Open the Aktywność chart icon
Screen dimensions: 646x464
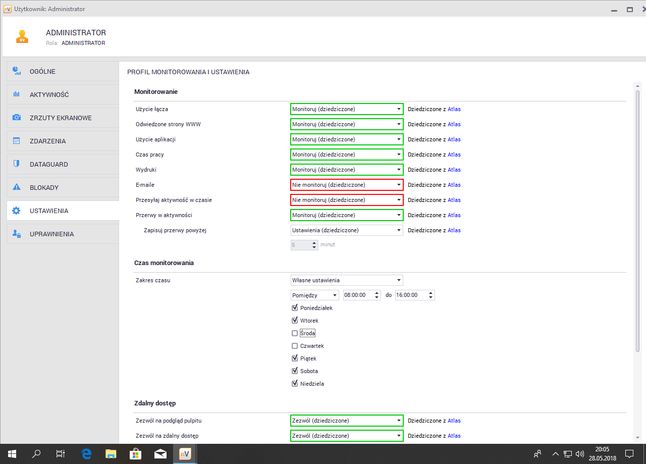tap(16, 94)
